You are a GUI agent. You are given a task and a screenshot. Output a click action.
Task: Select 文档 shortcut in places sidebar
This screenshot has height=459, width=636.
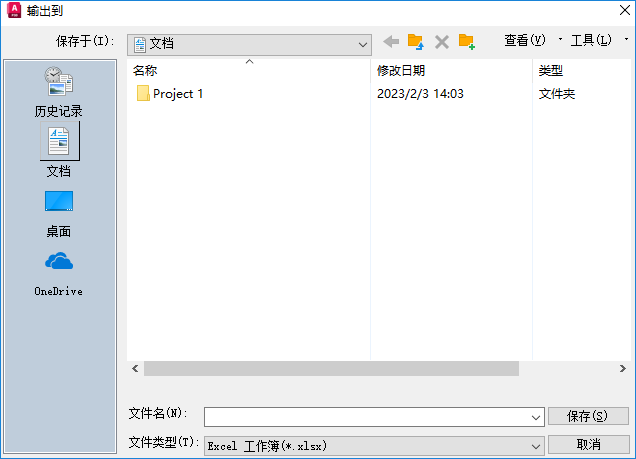pyautogui.click(x=59, y=150)
